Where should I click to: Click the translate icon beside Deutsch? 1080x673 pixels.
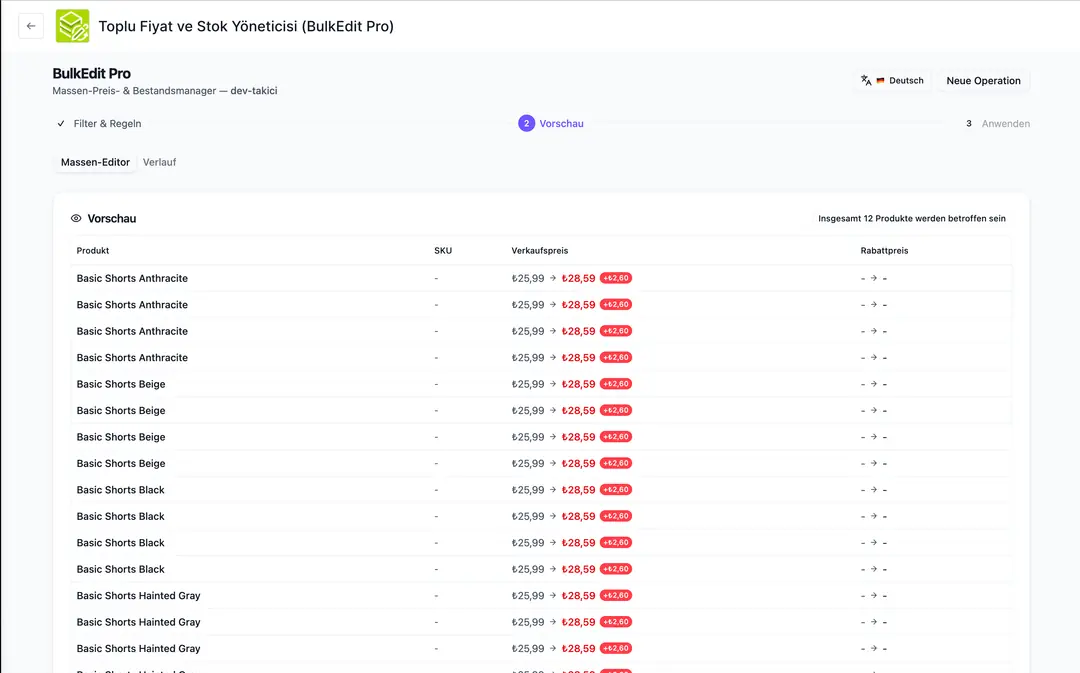866,81
